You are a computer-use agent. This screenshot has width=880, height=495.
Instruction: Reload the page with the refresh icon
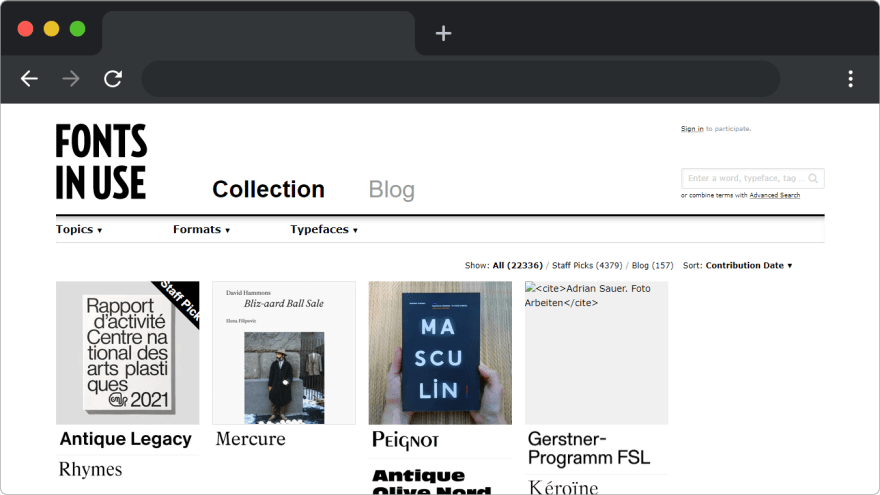113,79
